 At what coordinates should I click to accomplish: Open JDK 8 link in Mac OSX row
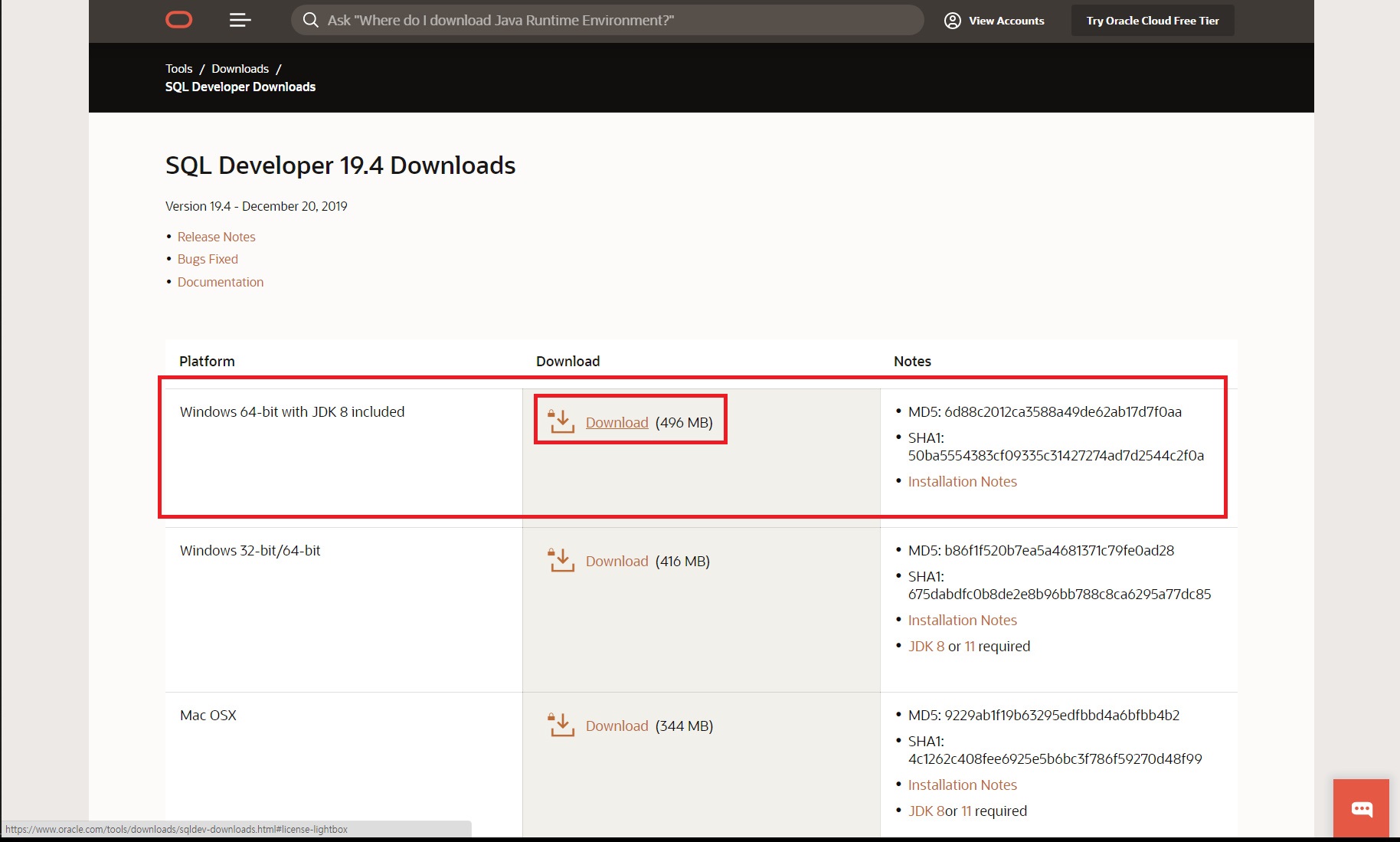[x=926, y=811]
